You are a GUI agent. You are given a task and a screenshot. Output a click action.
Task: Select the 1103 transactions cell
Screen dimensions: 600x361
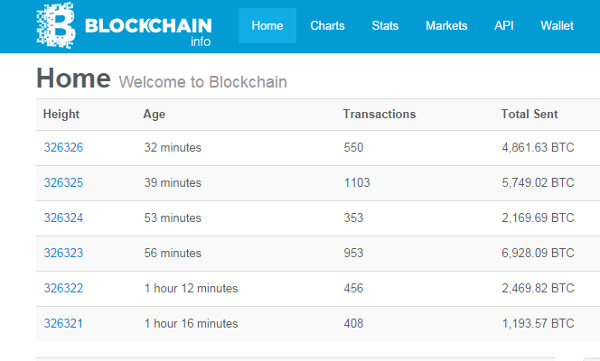(x=357, y=183)
